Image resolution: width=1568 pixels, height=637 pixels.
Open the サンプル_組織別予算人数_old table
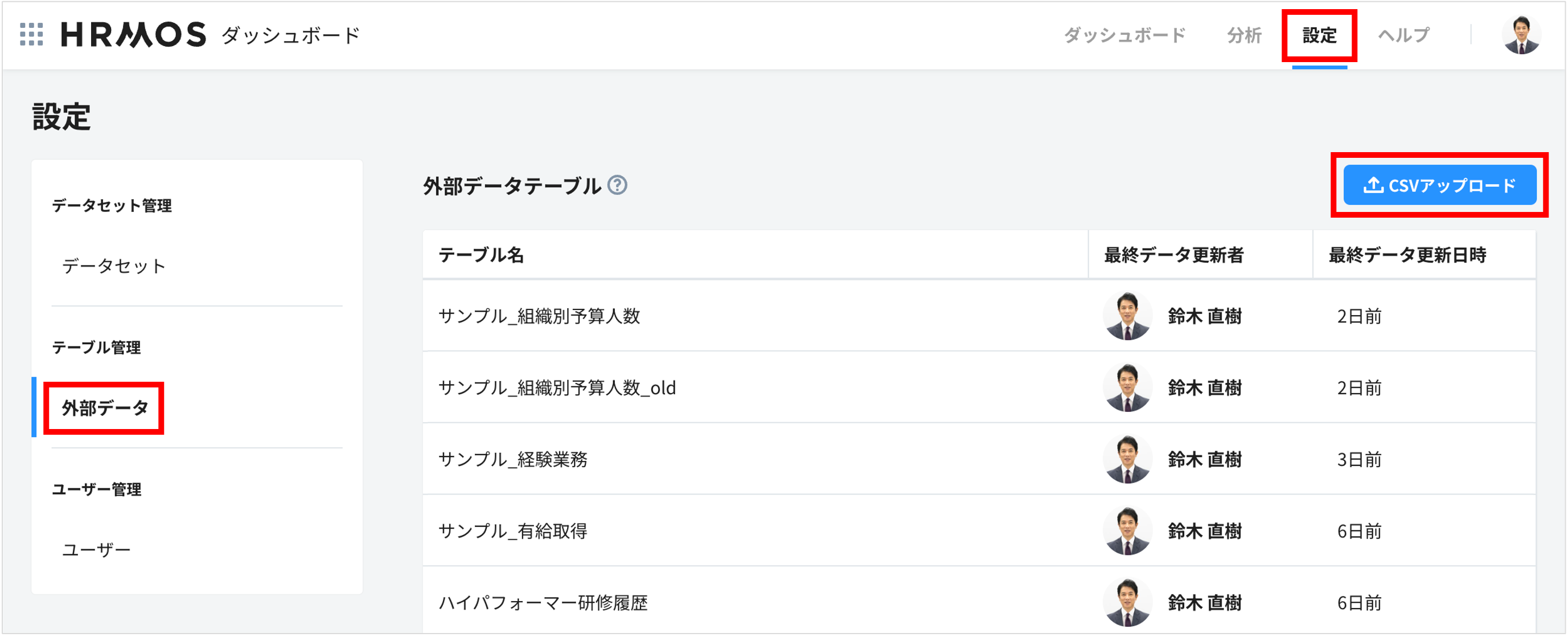[557, 387]
